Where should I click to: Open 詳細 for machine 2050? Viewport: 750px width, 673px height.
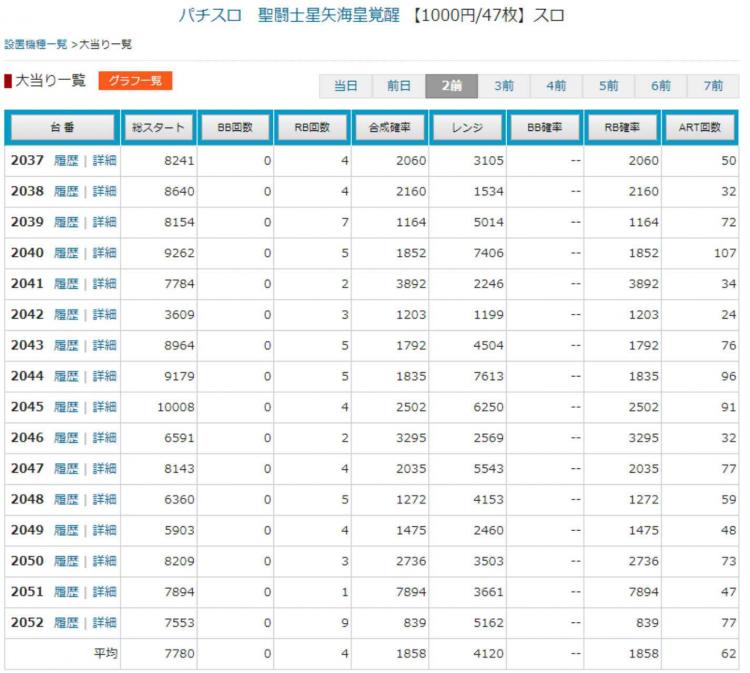pyautogui.click(x=104, y=561)
